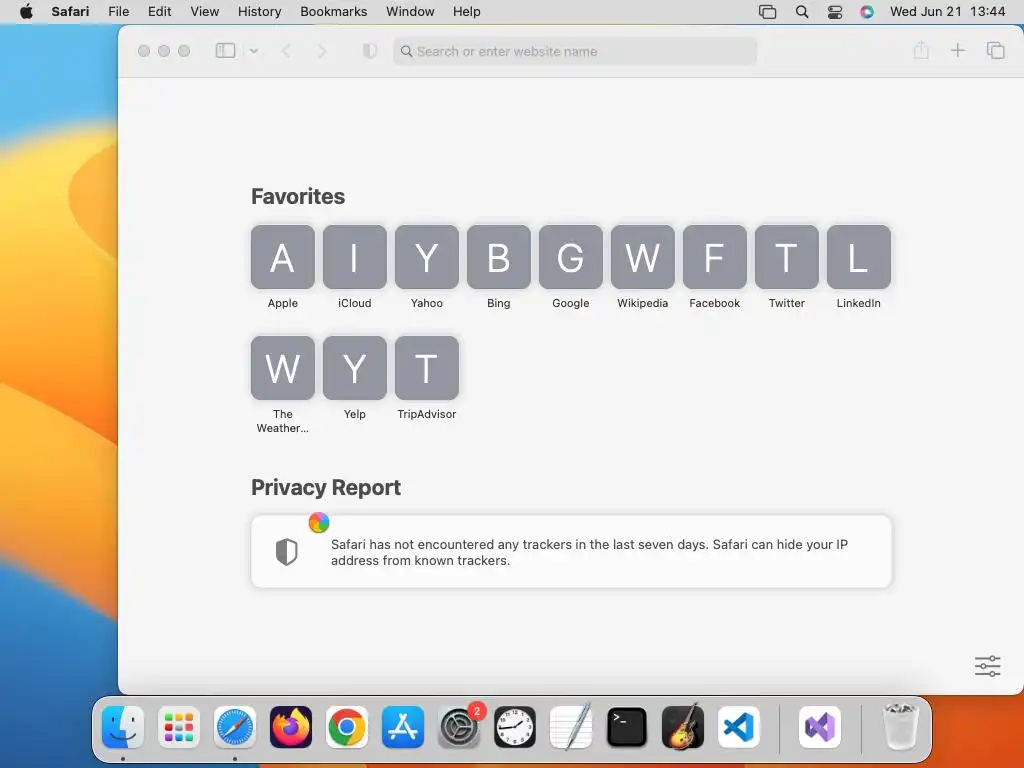Open the Bing favorite
The image size is (1024, 768).
(x=499, y=257)
